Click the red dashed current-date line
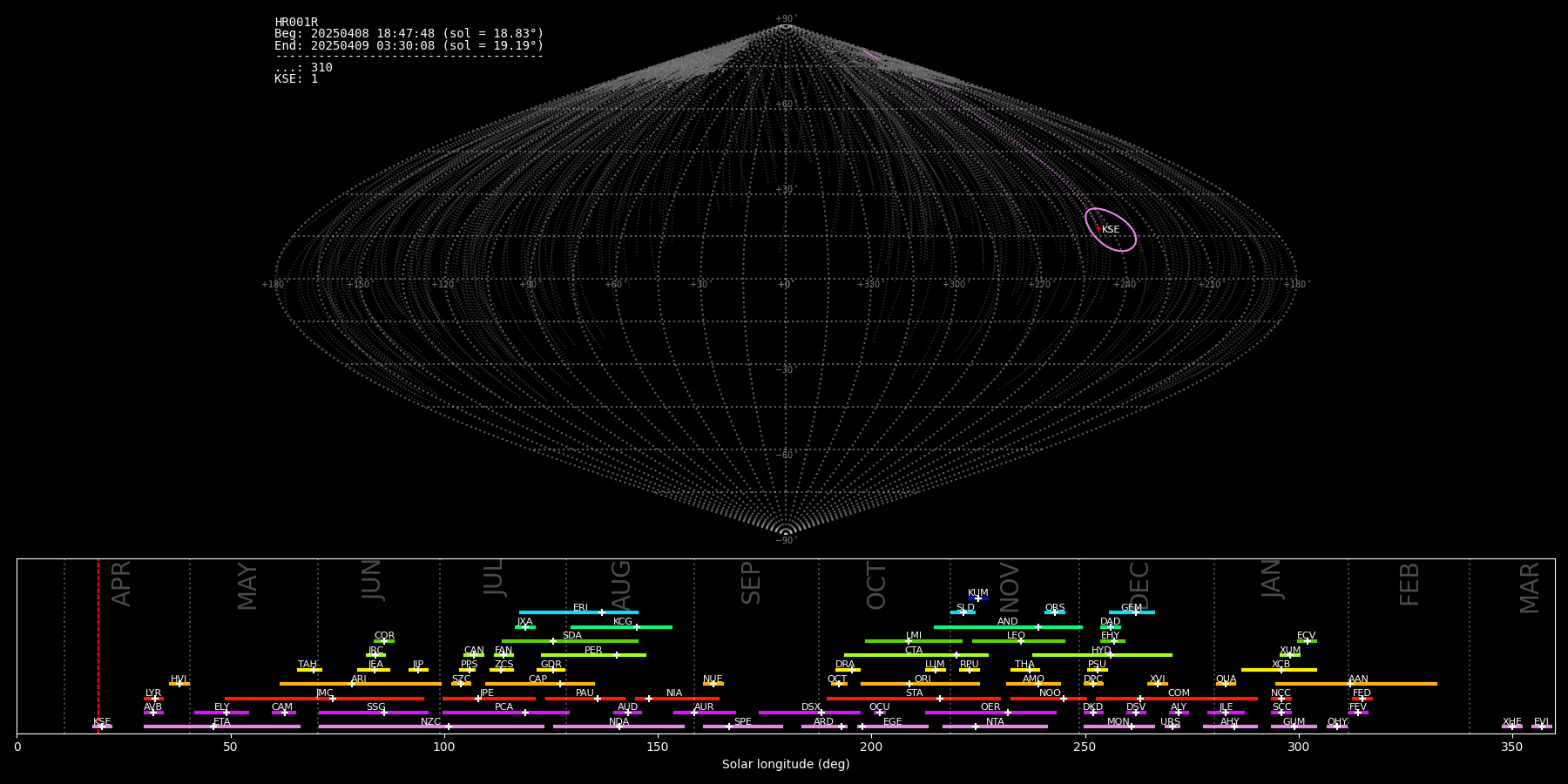Screen dimensions: 1568x784 (x=98, y=645)
